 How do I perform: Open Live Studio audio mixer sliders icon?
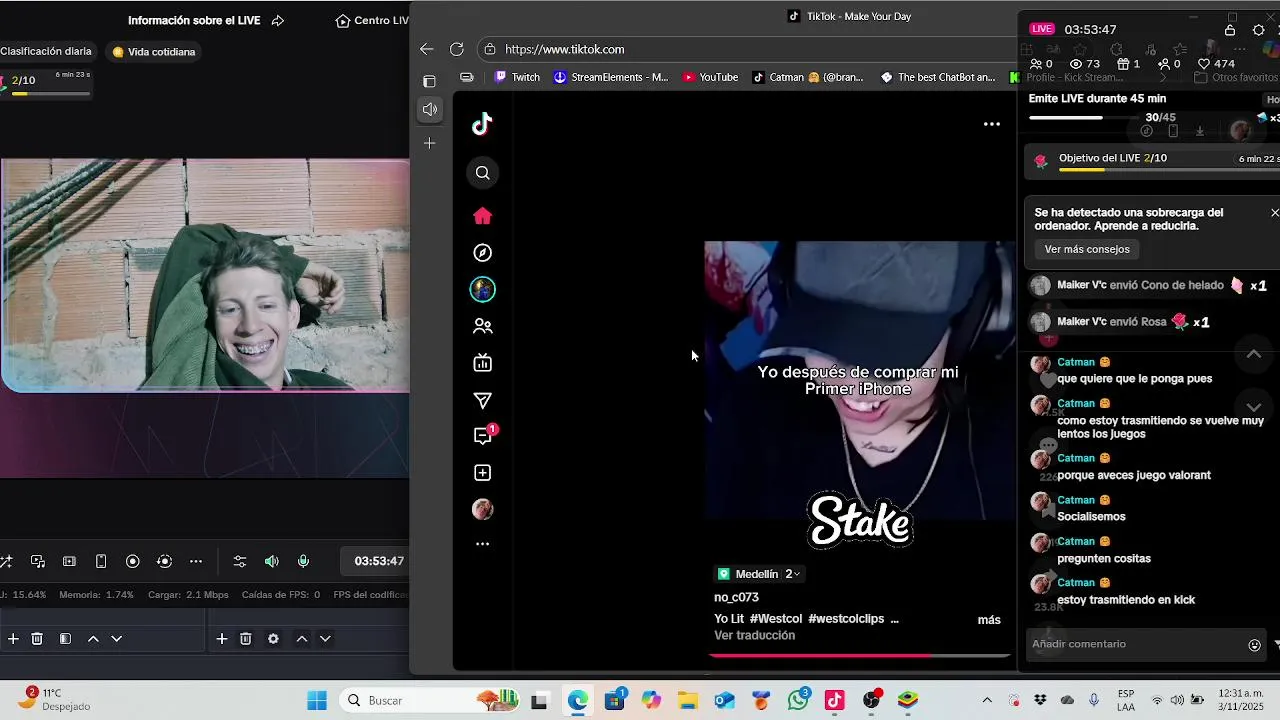coord(240,561)
